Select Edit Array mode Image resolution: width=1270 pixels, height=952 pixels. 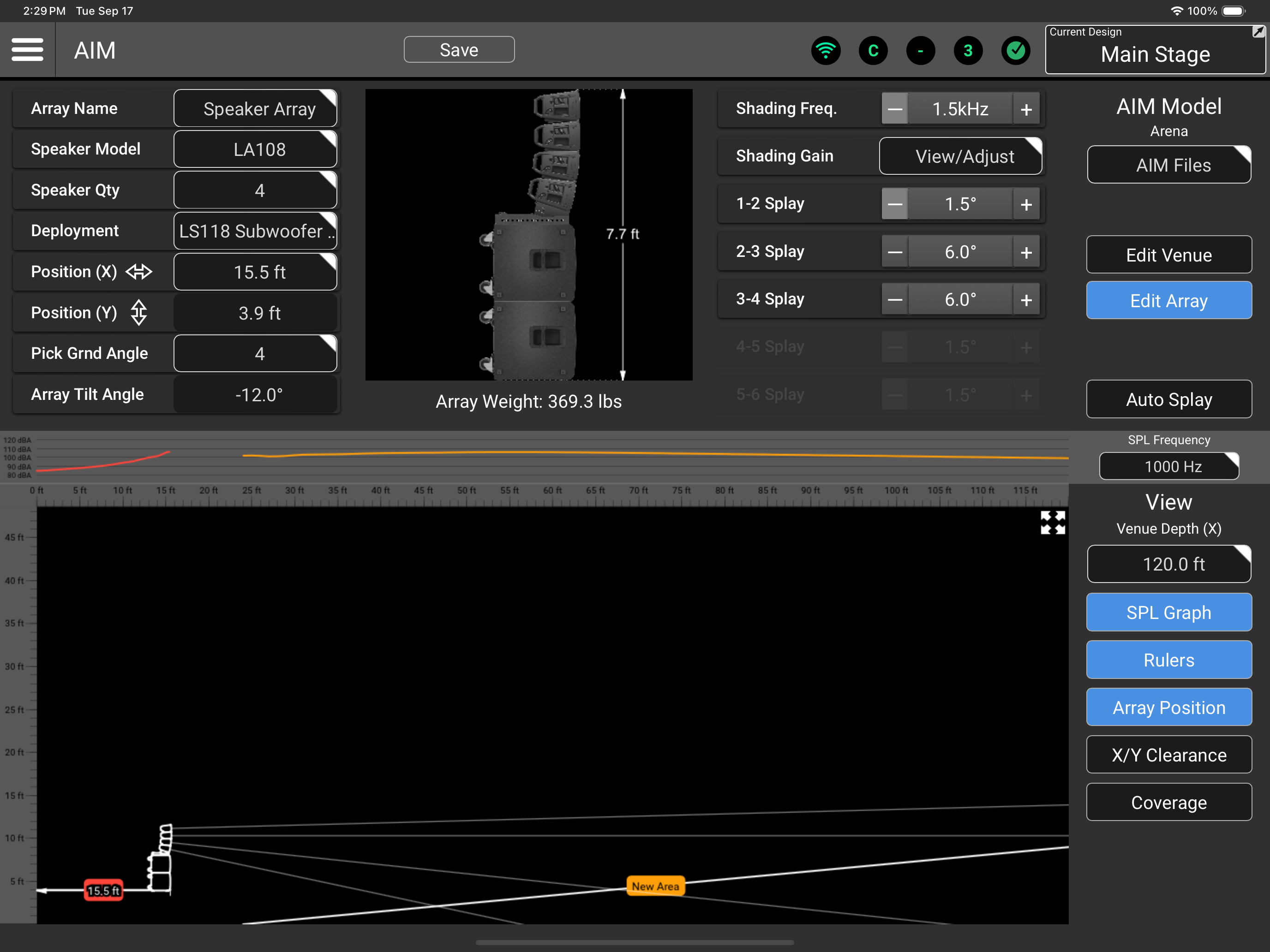[x=1169, y=301]
